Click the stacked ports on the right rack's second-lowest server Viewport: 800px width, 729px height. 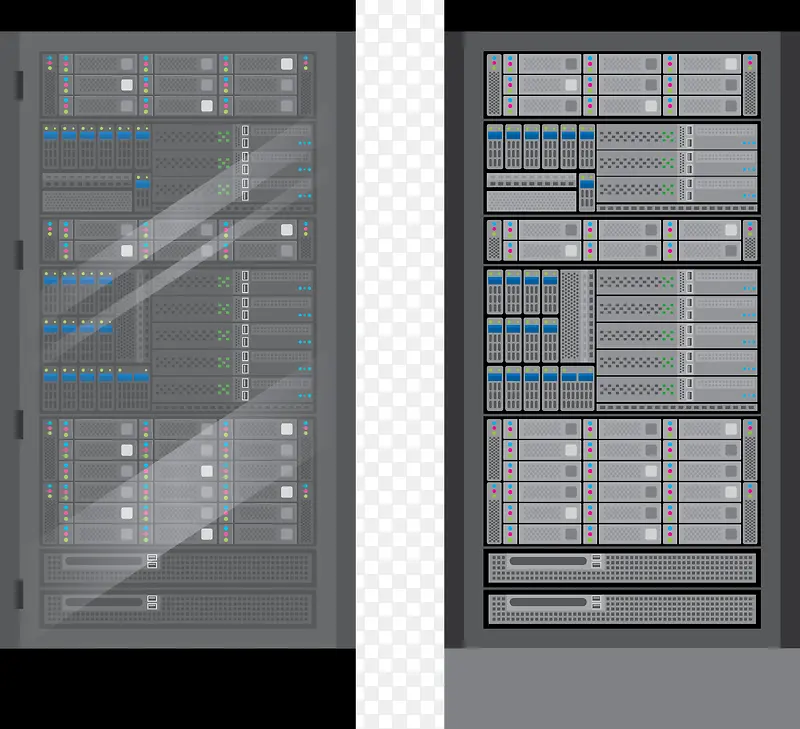[596, 563]
